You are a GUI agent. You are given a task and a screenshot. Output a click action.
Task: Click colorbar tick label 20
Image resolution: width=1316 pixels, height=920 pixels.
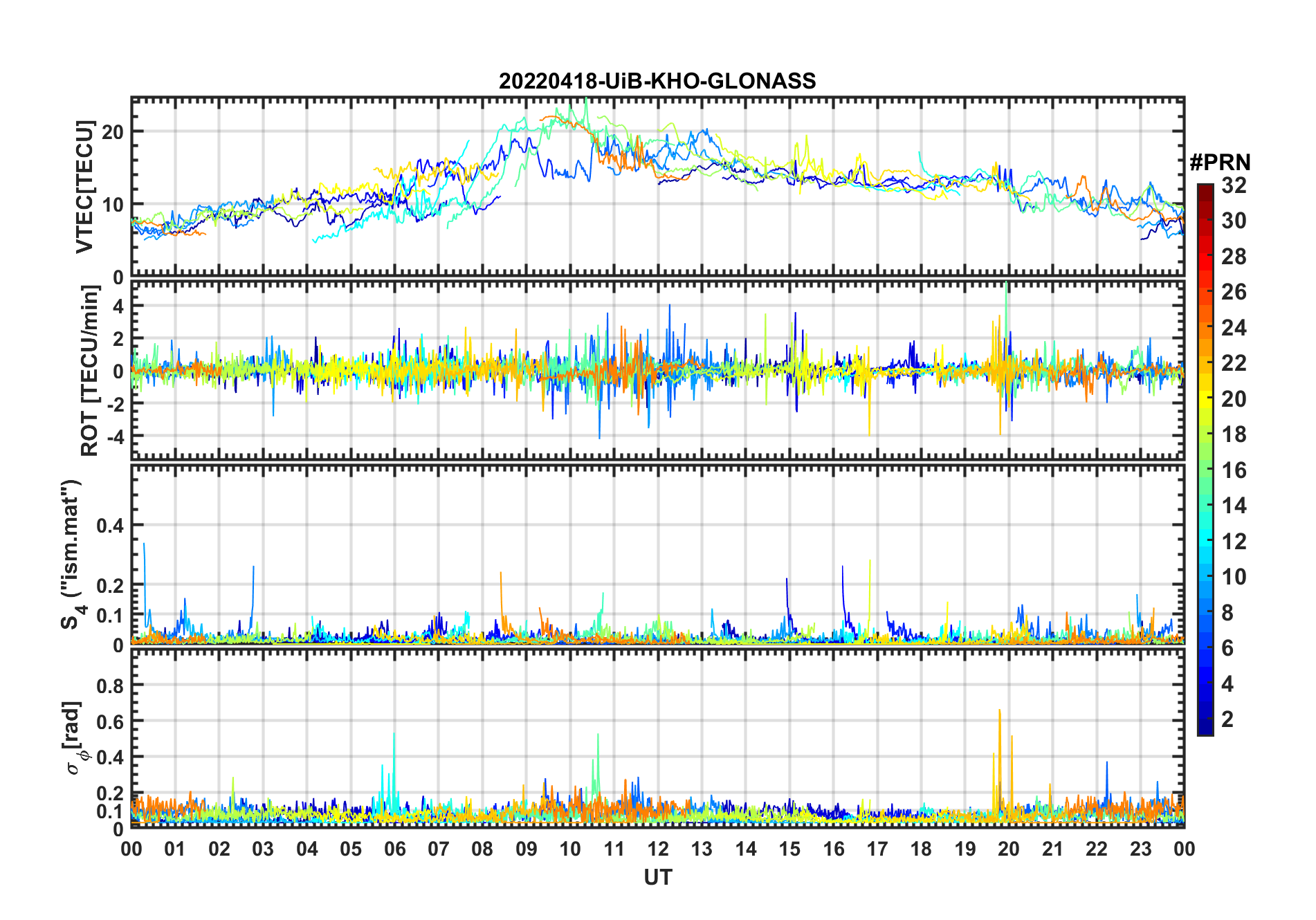(1234, 399)
